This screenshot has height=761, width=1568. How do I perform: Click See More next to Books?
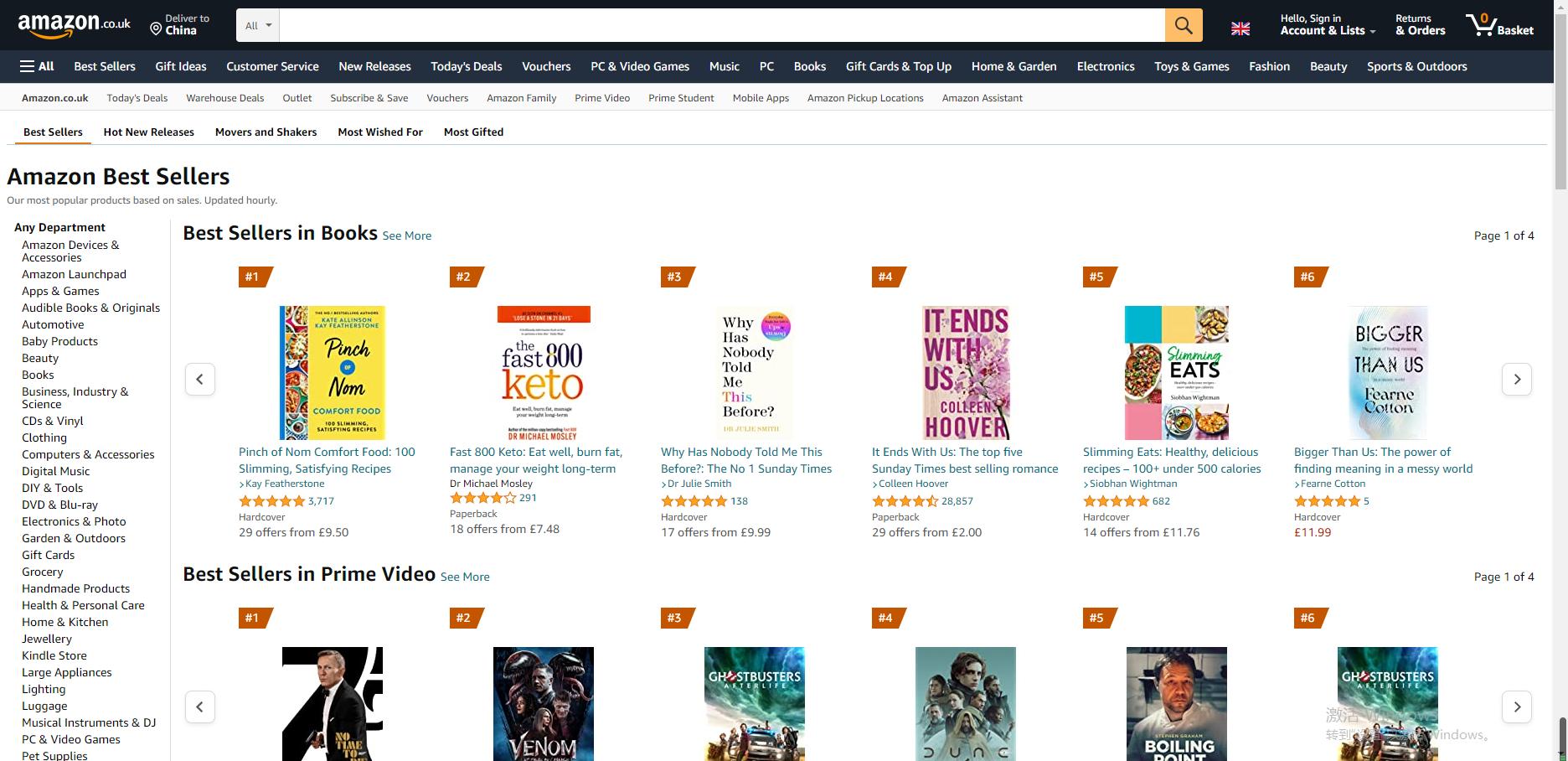(406, 236)
